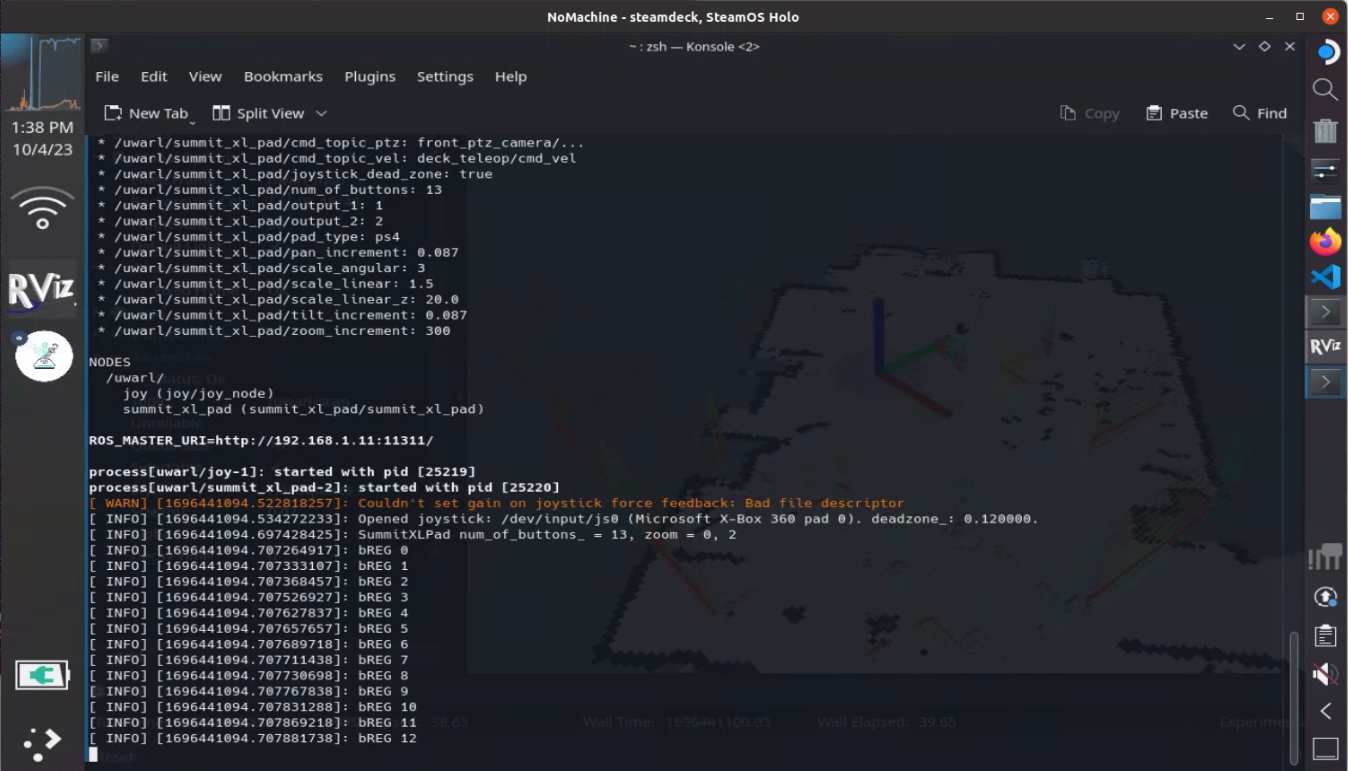Select the orange WARN joystick feedback line

[x=497, y=503]
